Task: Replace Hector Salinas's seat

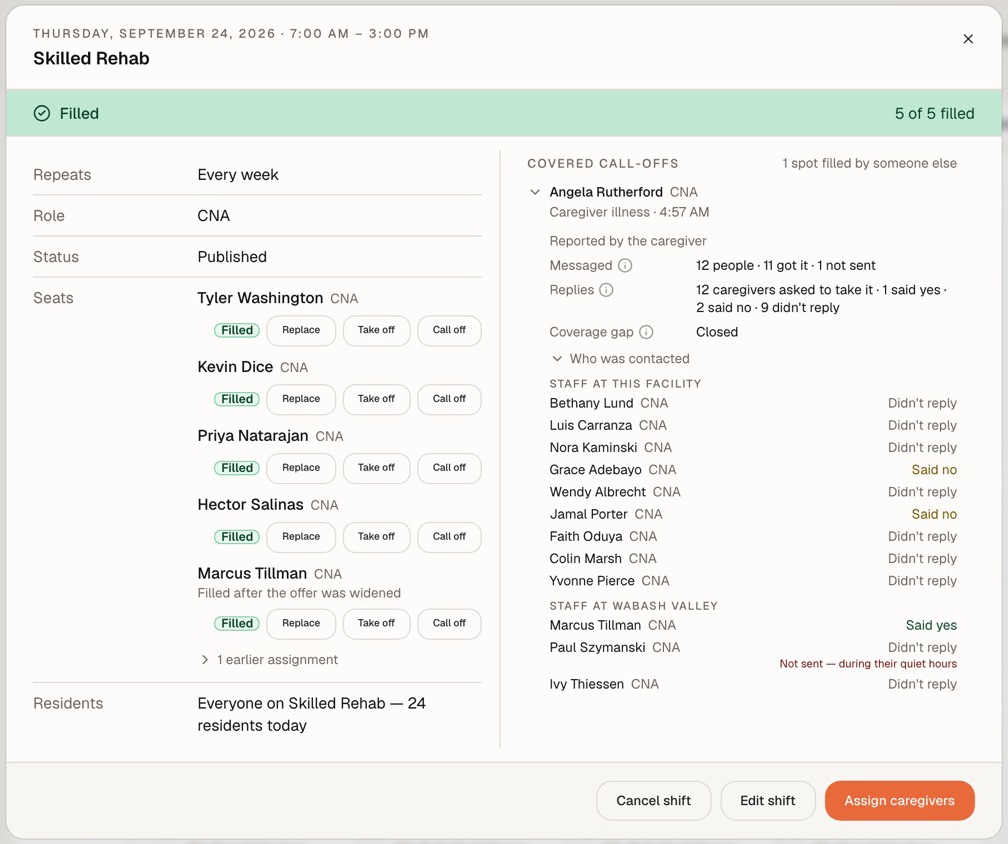Action: (301, 537)
